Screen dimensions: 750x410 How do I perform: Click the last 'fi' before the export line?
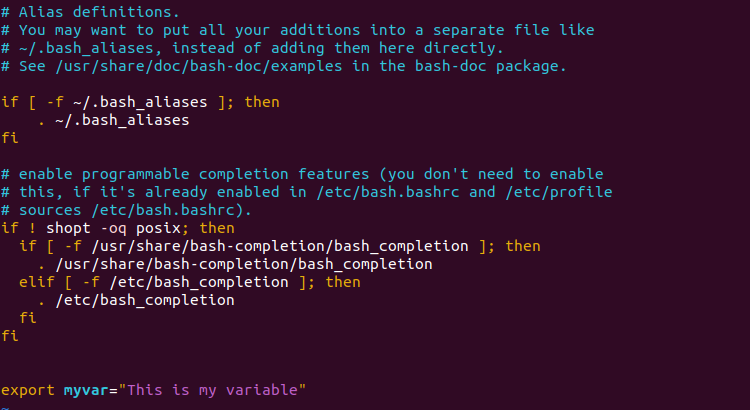[10, 336]
